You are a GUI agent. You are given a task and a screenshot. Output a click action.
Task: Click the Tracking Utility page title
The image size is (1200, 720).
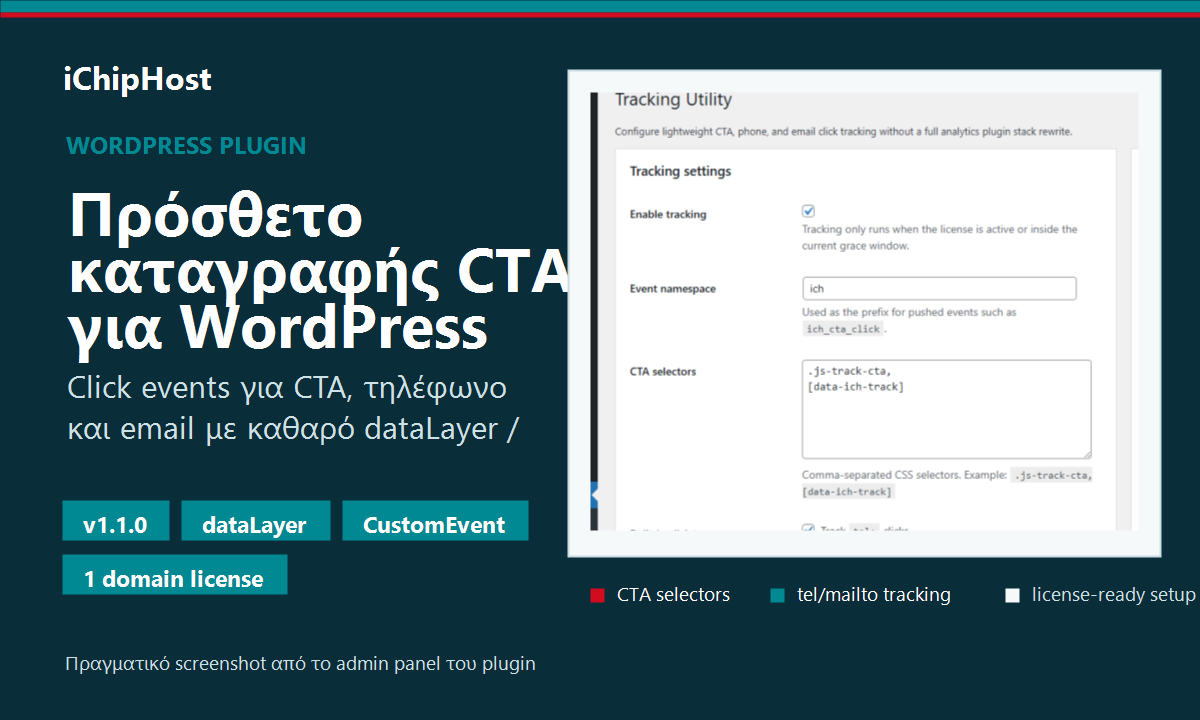coord(673,100)
